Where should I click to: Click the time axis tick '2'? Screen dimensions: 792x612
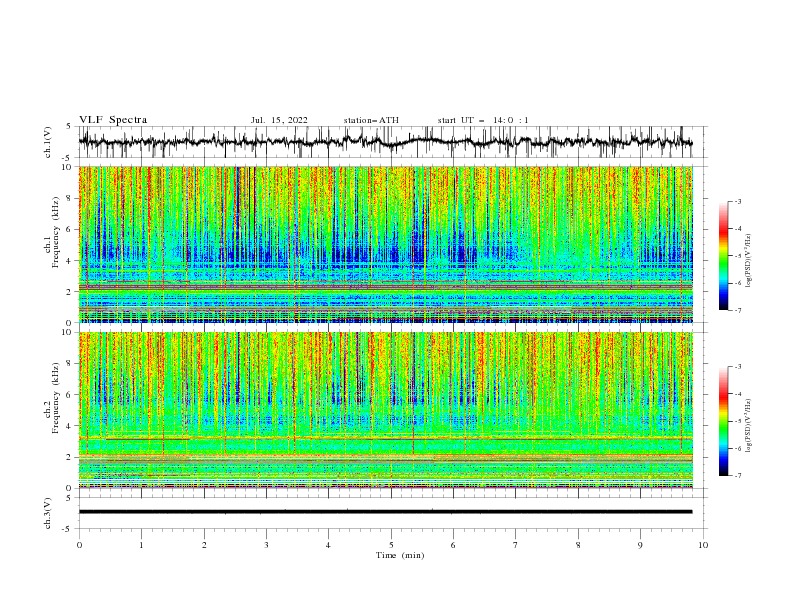(x=204, y=545)
